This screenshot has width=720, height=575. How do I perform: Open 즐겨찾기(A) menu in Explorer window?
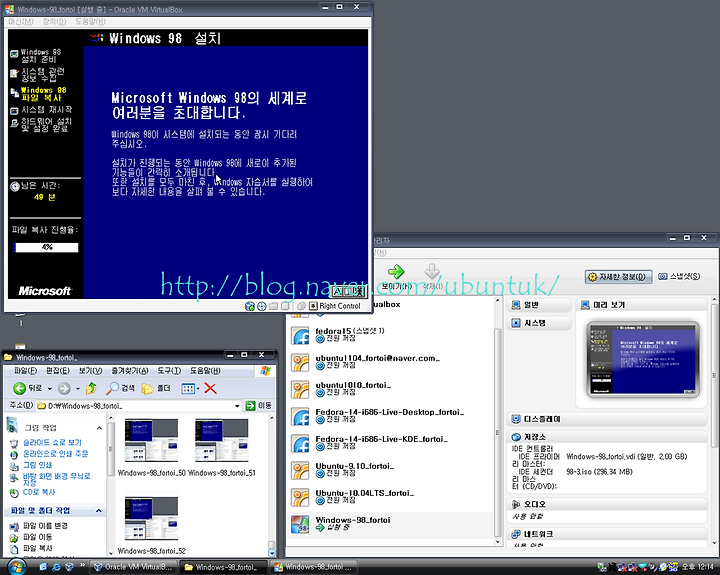click(x=130, y=371)
